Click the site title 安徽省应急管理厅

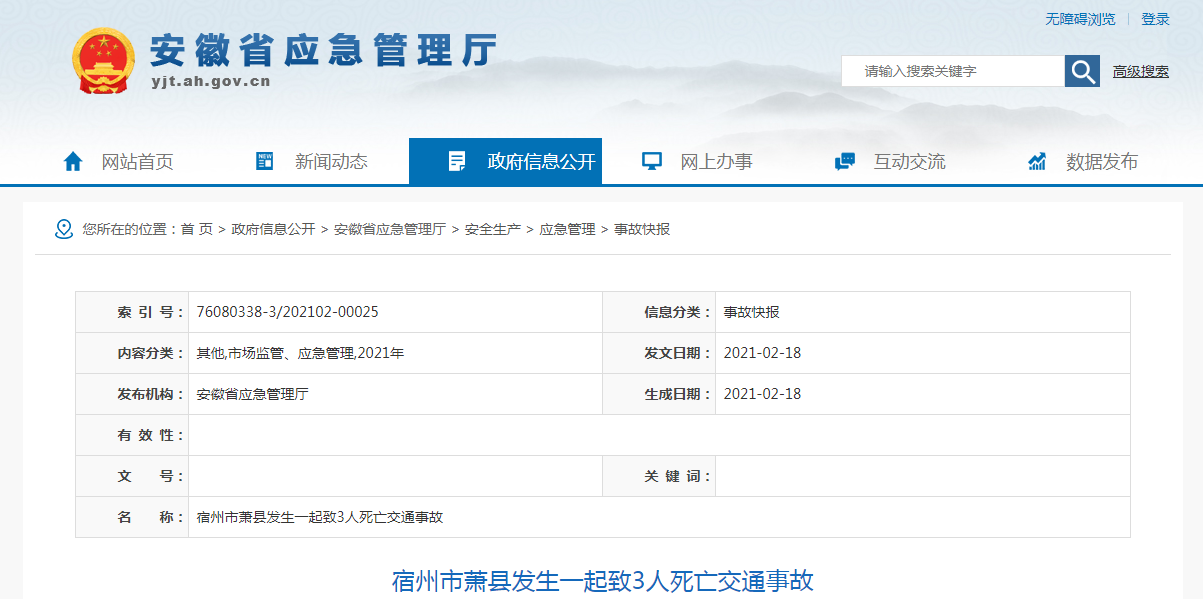point(323,50)
